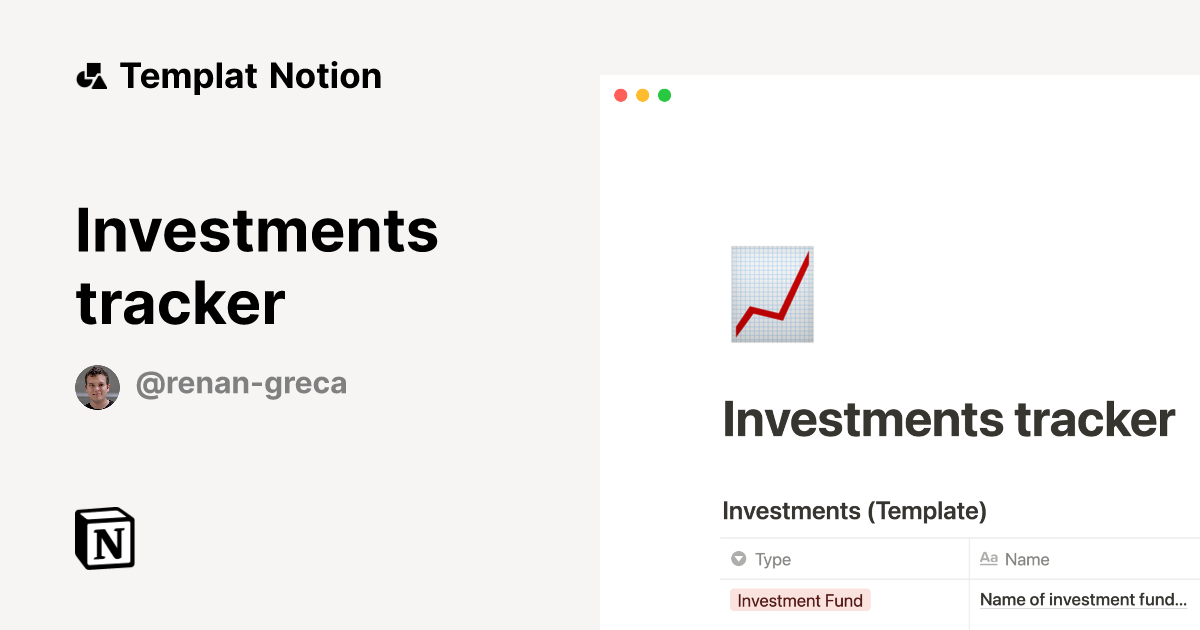The width and height of the screenshot is (1200, 630).
Task: Click the Type column property icon
Action: pyautogui.click(x=738, y=559)
